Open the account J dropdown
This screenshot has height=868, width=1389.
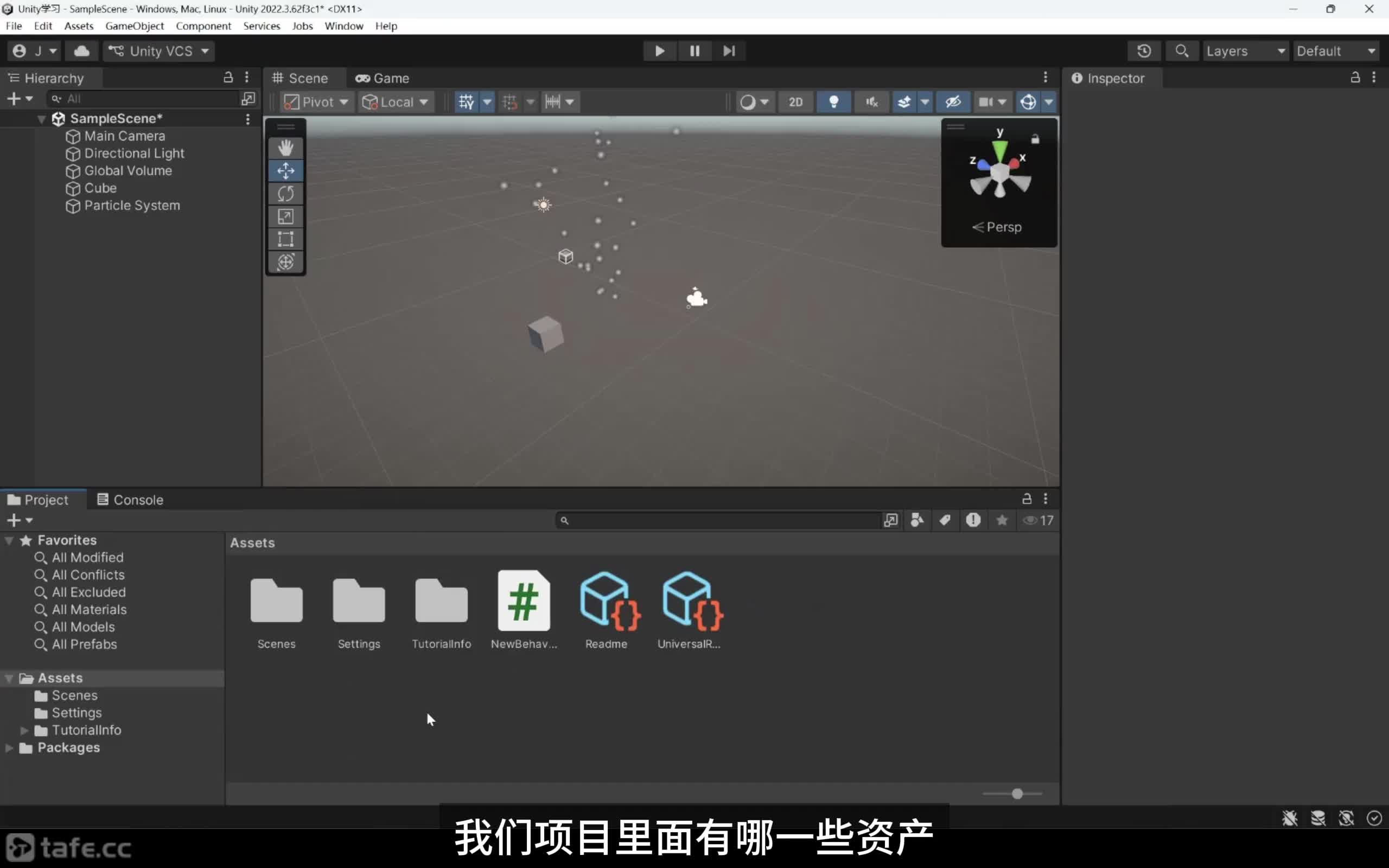(34, 51)
